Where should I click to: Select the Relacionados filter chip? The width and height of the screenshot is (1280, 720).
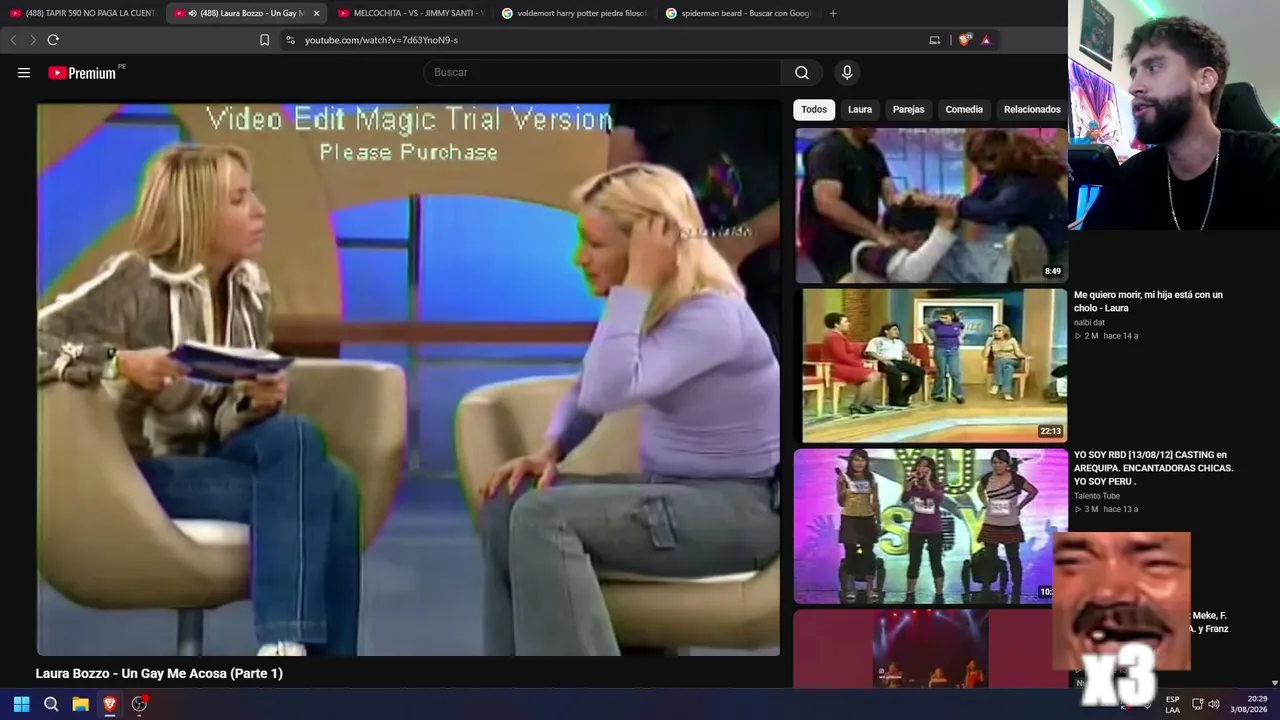tap(1032, 109)
